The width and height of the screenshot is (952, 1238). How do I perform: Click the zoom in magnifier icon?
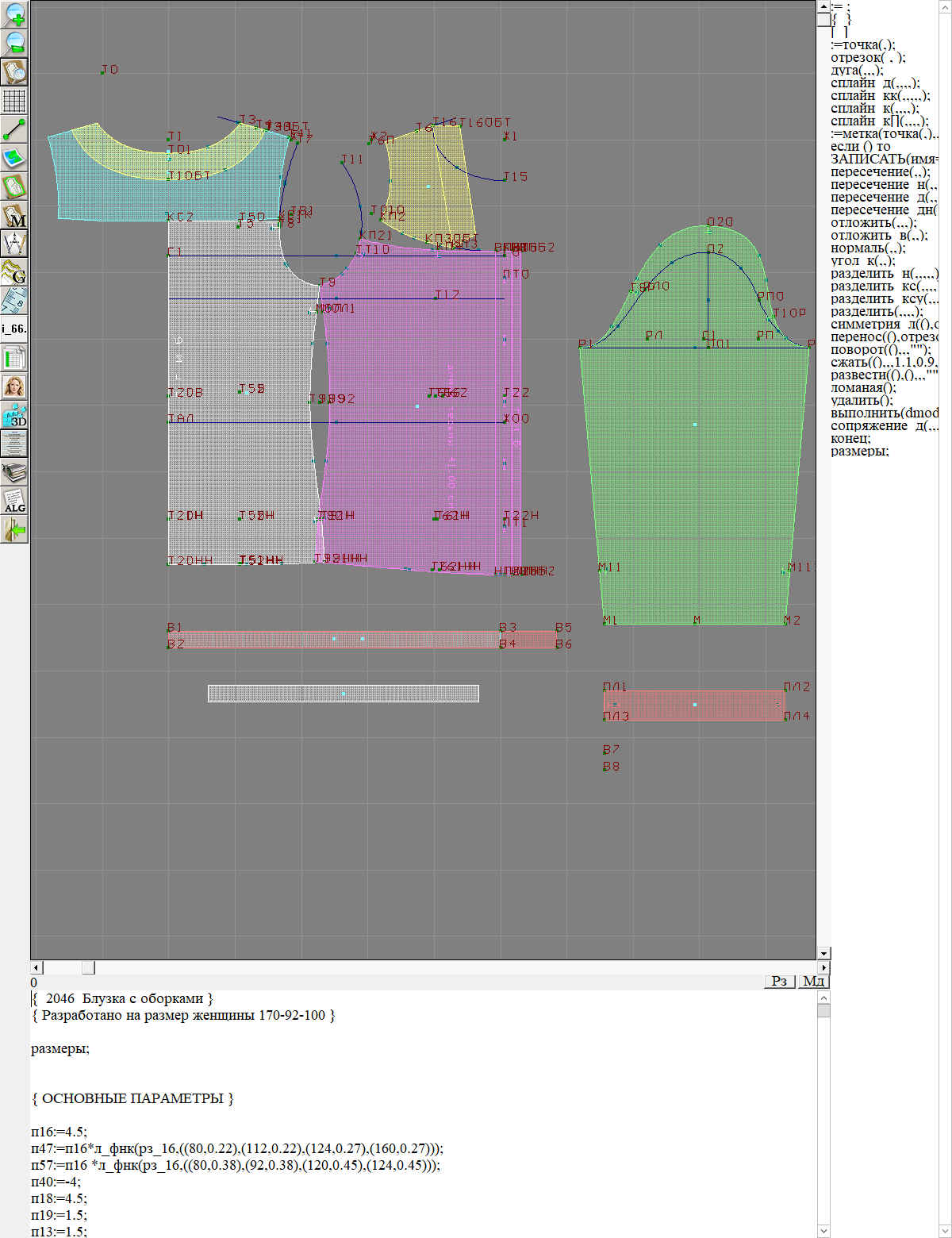(x=14, y=14)
